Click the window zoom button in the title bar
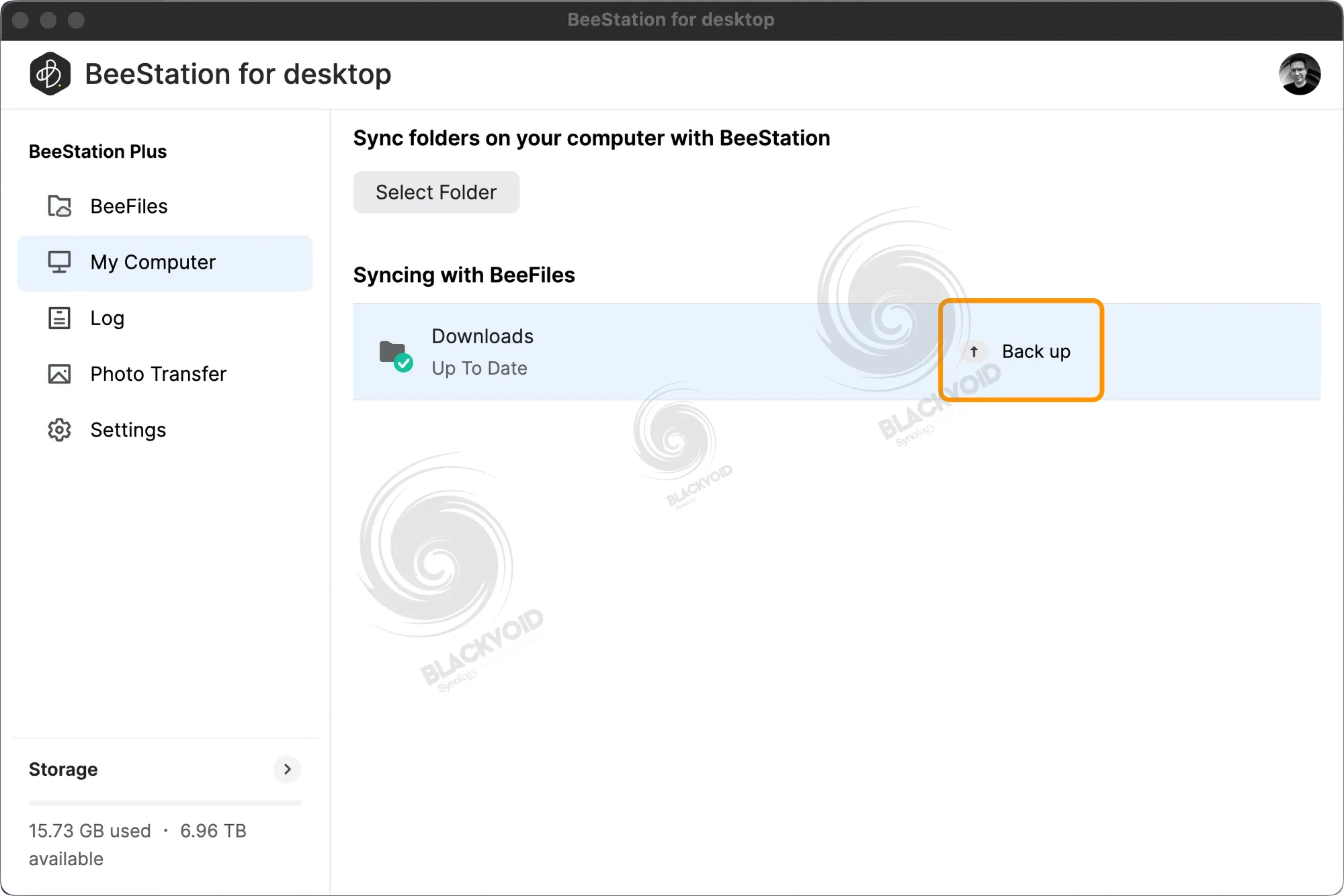This screenshot has width=1344, height=896. coord(77,20)
